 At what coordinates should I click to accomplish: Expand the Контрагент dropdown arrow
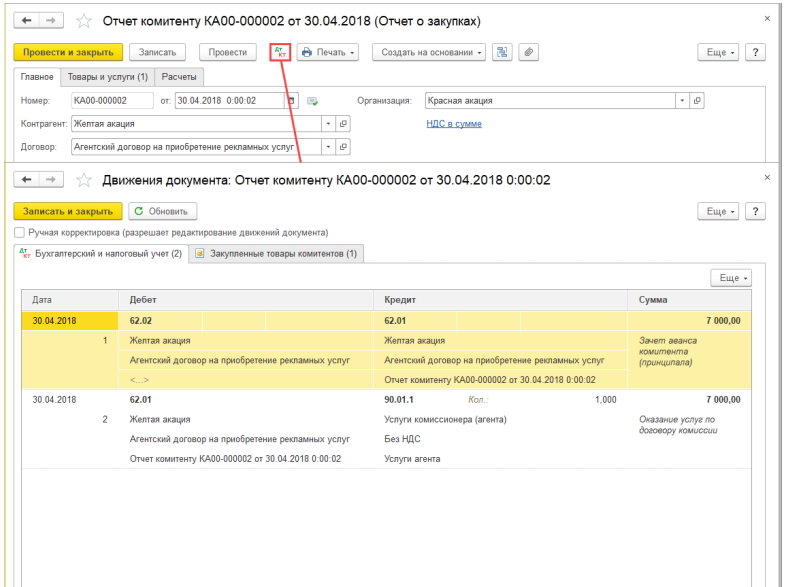[x=328, y=123]
